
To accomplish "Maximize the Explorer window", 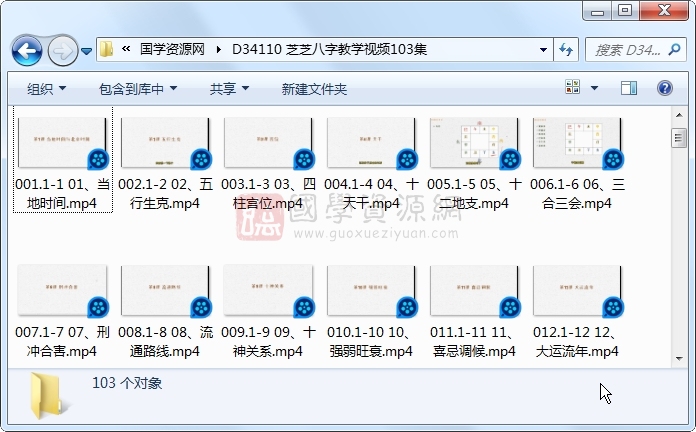I will coord(625,11).
